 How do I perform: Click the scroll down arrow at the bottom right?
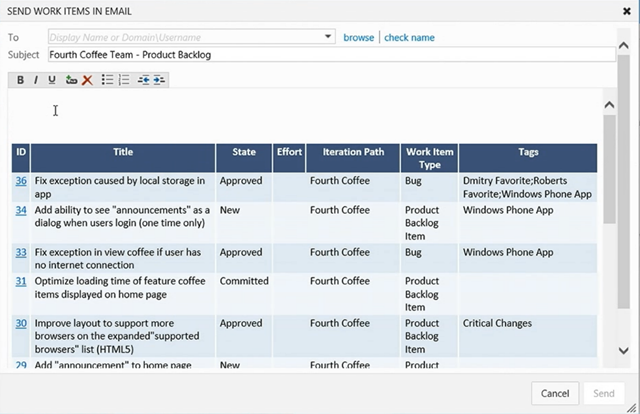click(x=623, y=350)
